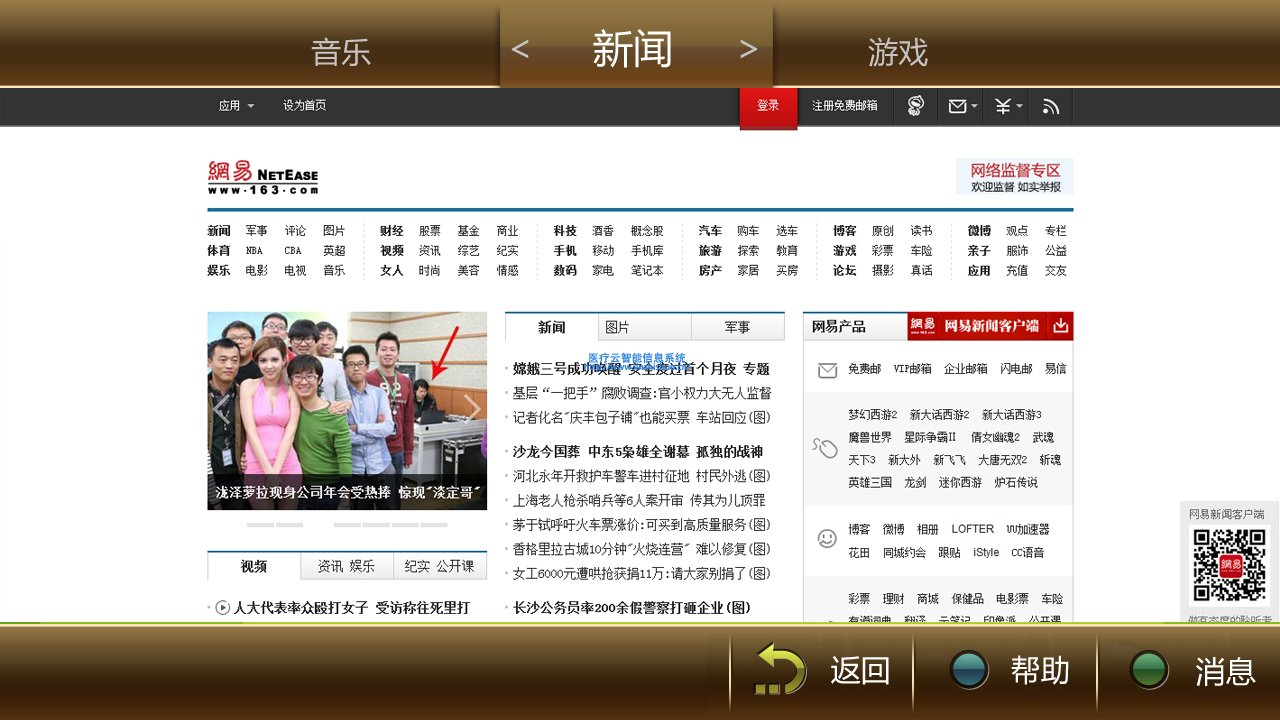The height and width of the screenshot is (720, 1280).
Task: Open headline 沙龙今国葬 中东5枭雄全谢幕
Action: click(x=638, y=452)
